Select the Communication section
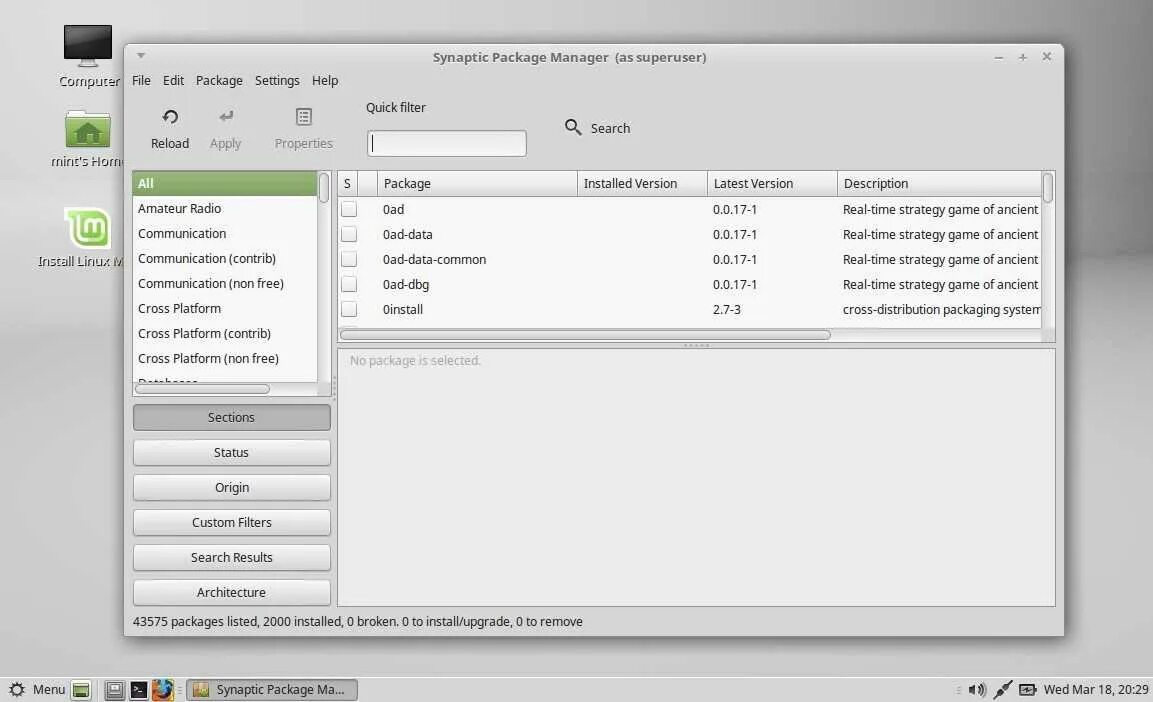This screenshot has height=702, width=1153. [x=225, y=234]
